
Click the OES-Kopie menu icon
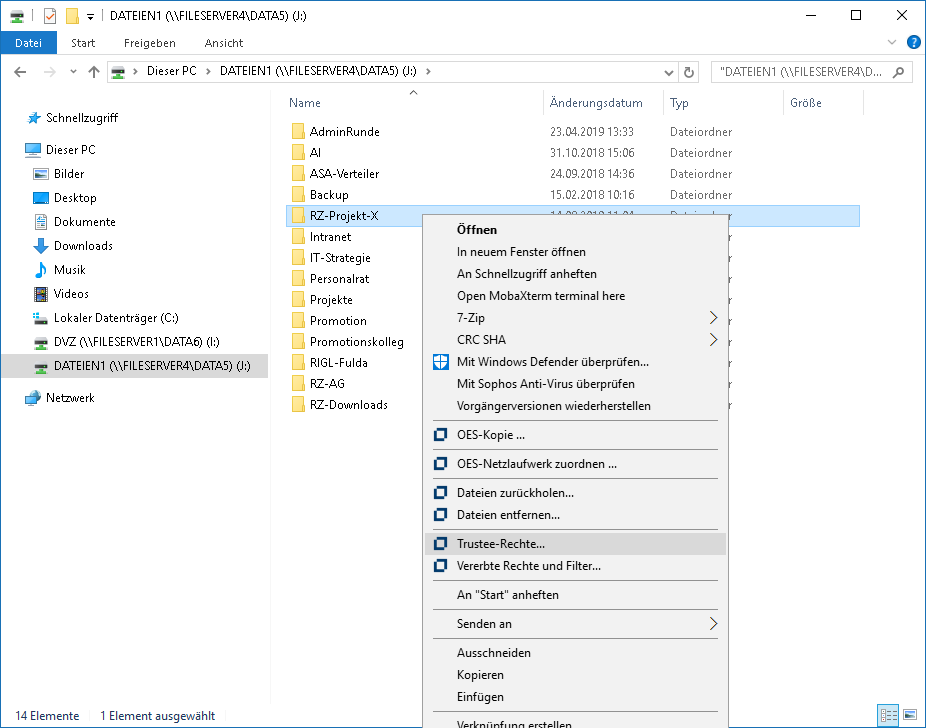click(441, 435)
